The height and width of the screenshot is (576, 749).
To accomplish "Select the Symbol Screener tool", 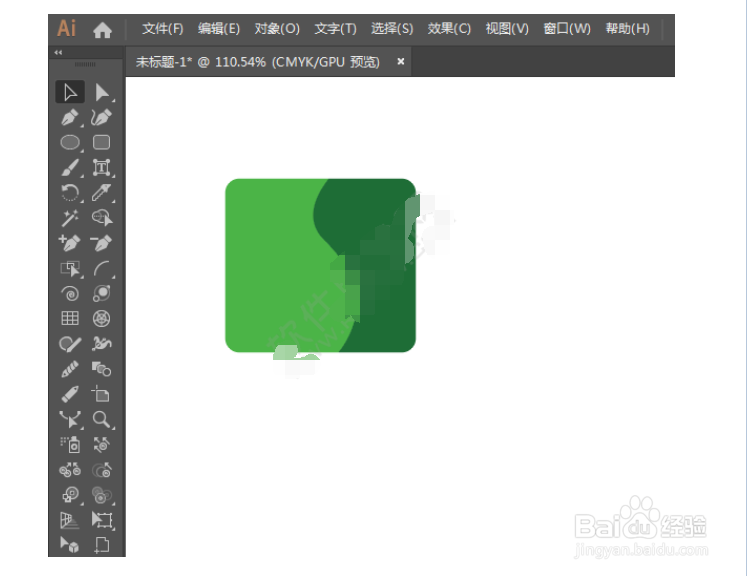I will click(x=102, y=495).
